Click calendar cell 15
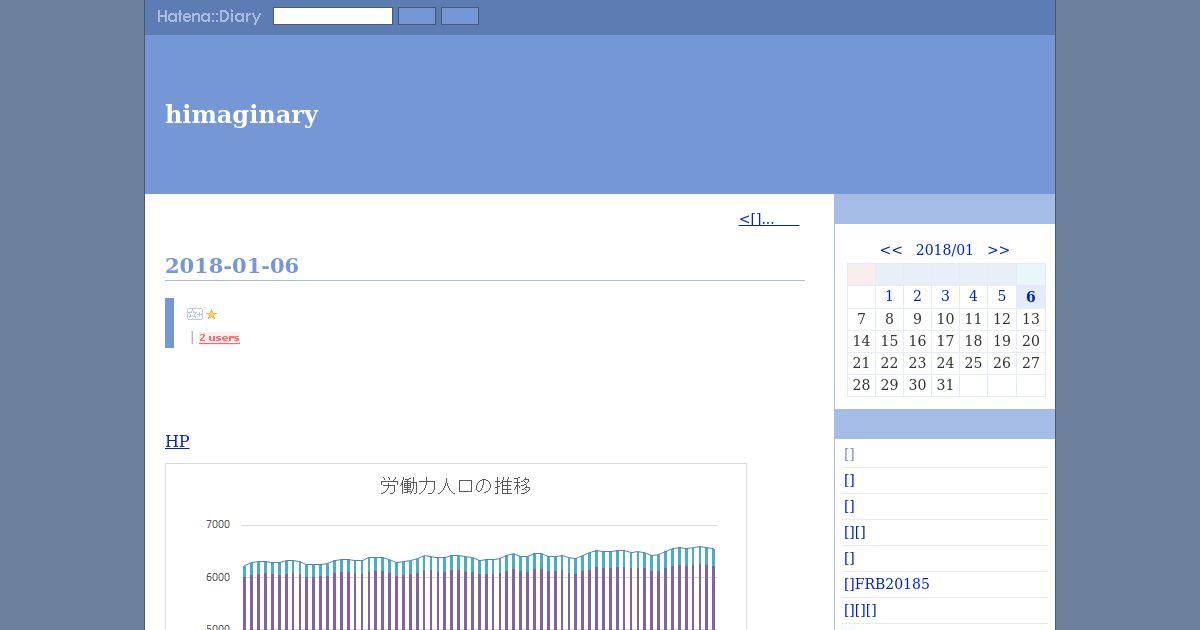 click(x=889, y=341)
